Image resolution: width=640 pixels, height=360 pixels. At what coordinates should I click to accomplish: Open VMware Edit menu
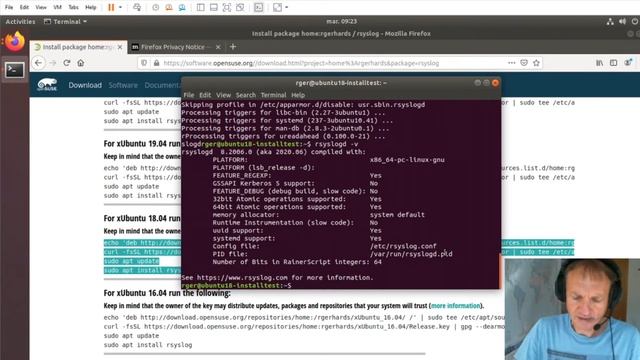click(x=24, y=7)
